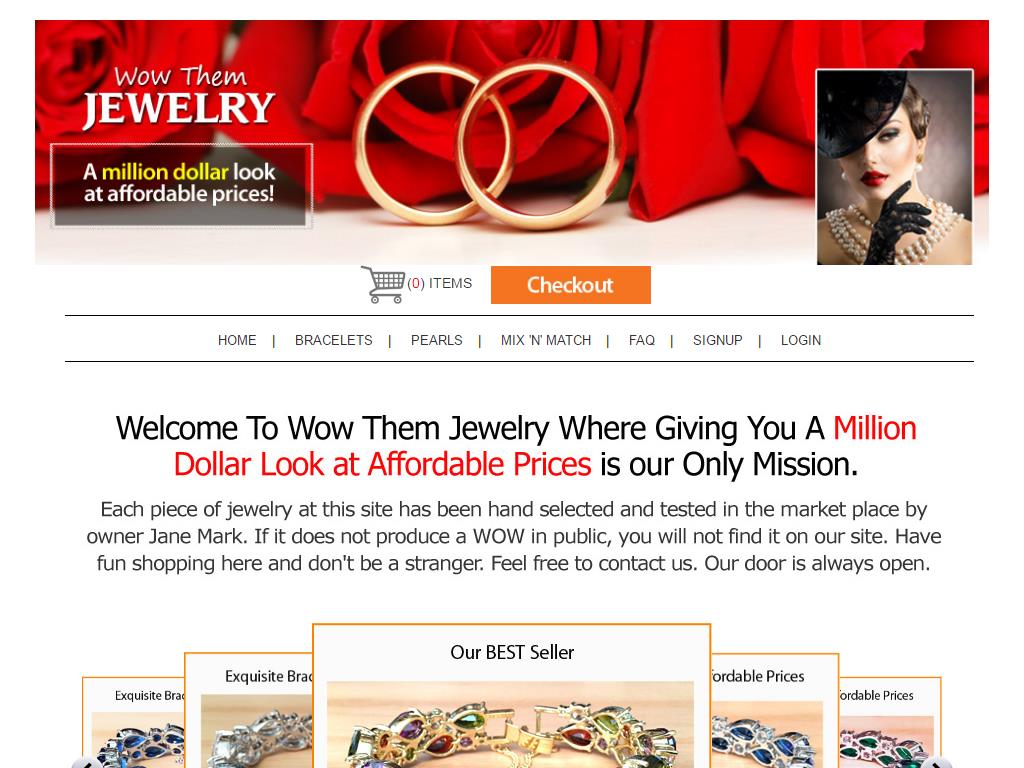Open the LOGIN page
This screenshot has width=1024, height=768.
tap(801, 340)
